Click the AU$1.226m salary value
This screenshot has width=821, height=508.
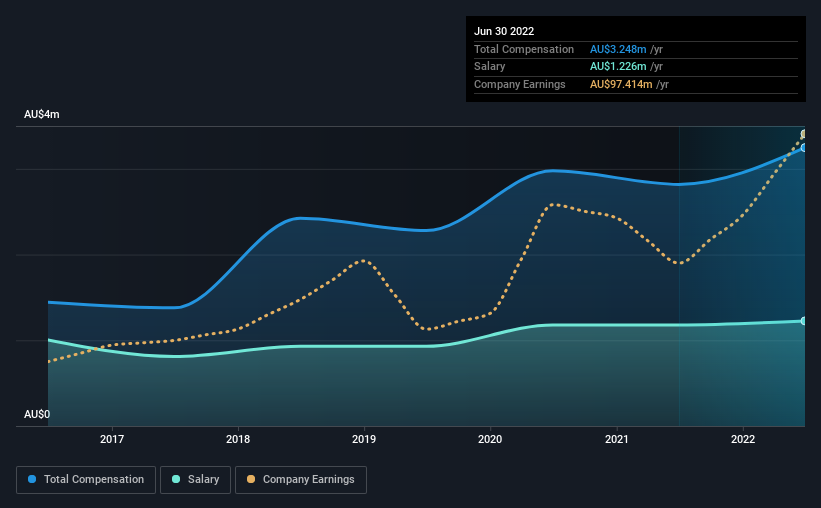(x=618, y=67)
